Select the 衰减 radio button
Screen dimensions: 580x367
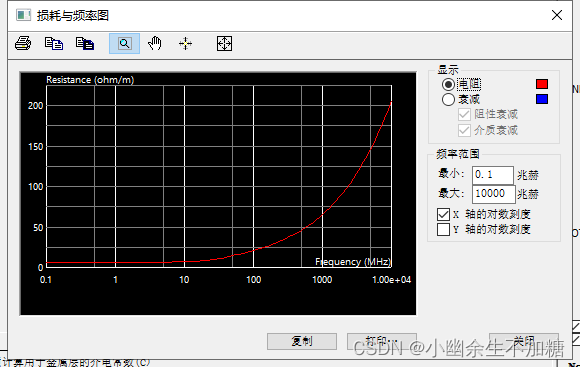(x=448, y=99)
